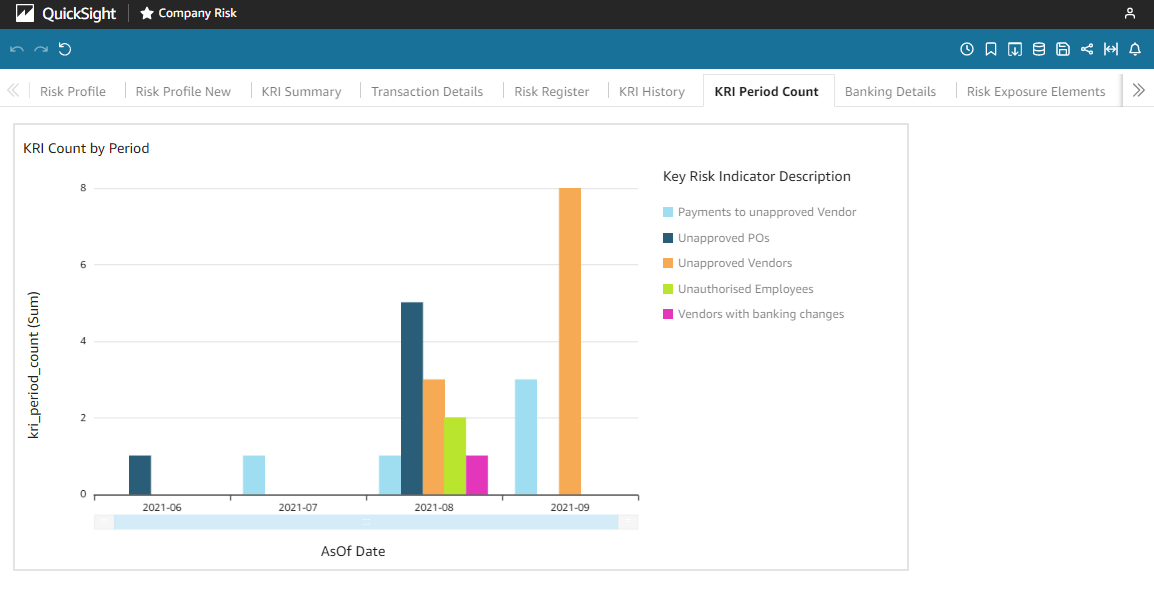Screen dimensions: 1154x610
Task: Click the undo arrow icon
Action: [x=17, y=49]
